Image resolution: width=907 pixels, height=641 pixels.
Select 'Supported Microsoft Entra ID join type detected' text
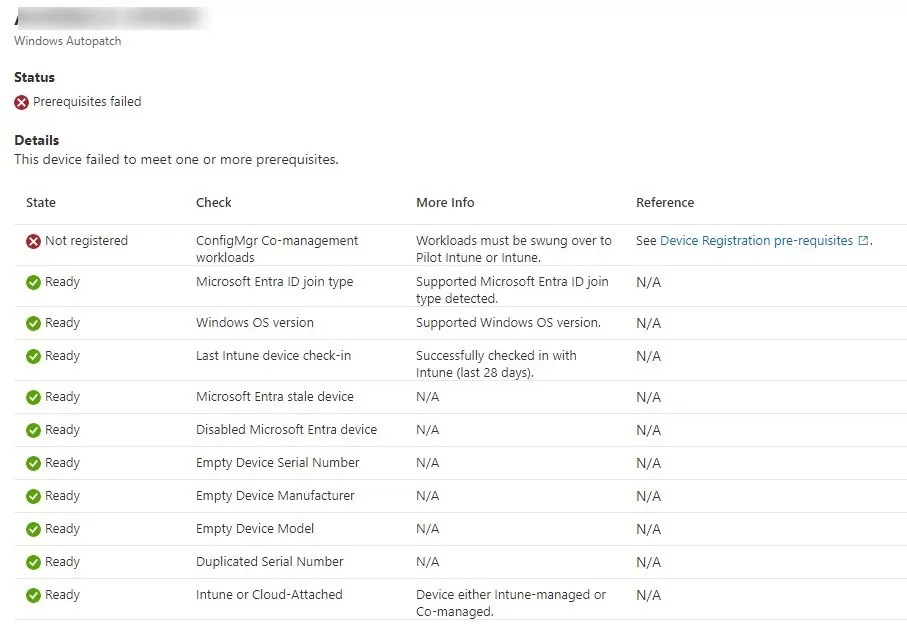pyautogui.click(x=512, y=290)
